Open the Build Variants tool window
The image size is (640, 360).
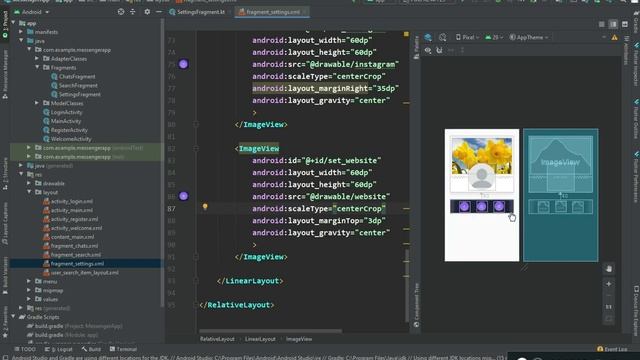pos(5,276)
